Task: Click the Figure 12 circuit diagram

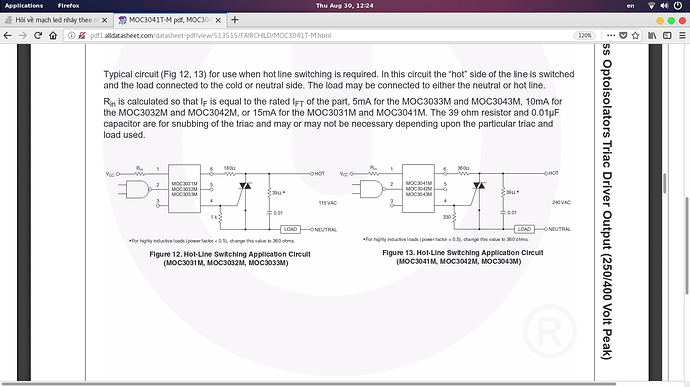Action: pos(222,201)
